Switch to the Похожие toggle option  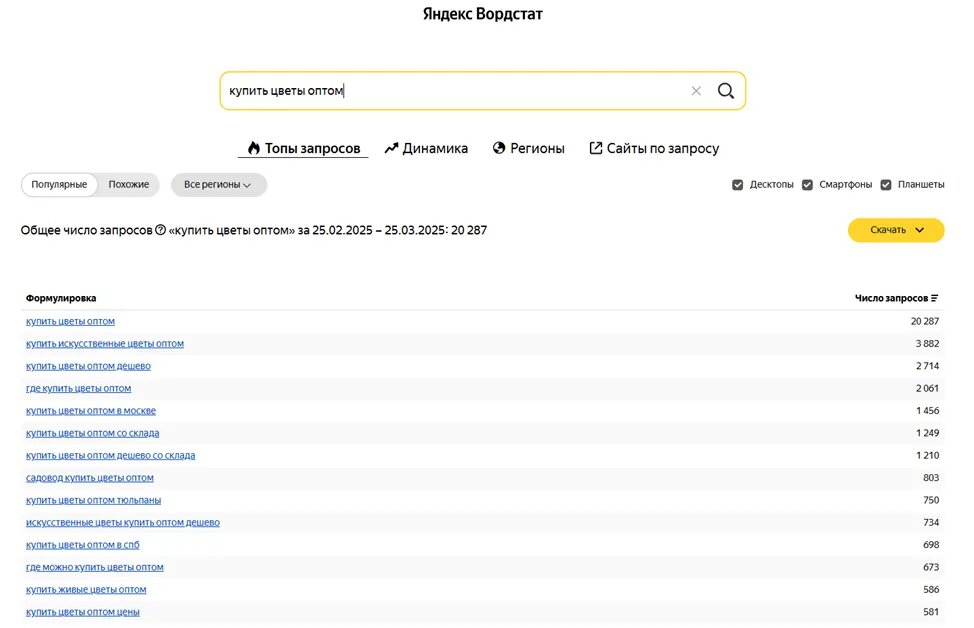129,184
